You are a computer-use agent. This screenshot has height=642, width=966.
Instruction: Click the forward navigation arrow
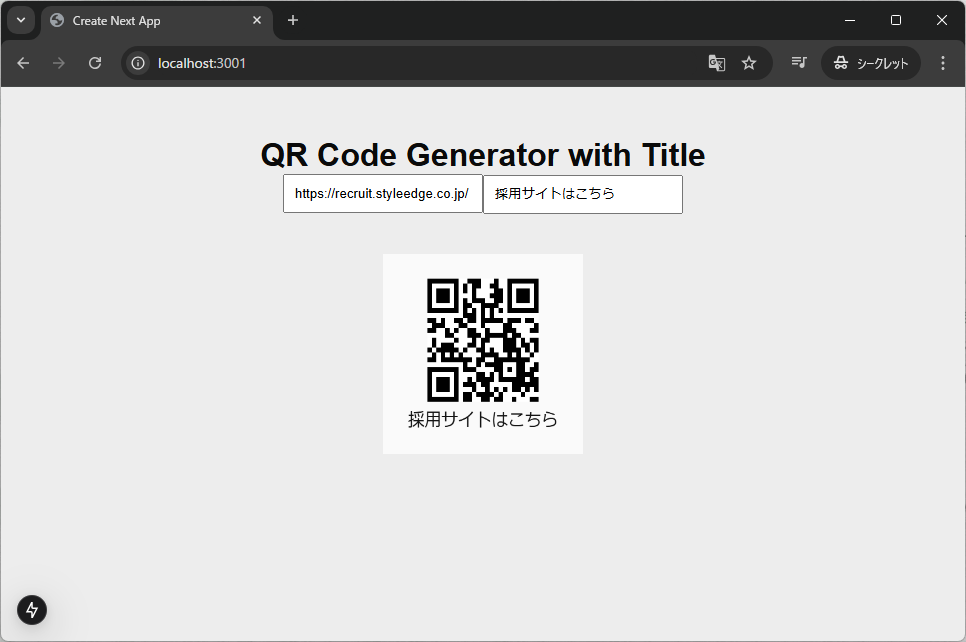pyautogui.click(x=59, y=63)
